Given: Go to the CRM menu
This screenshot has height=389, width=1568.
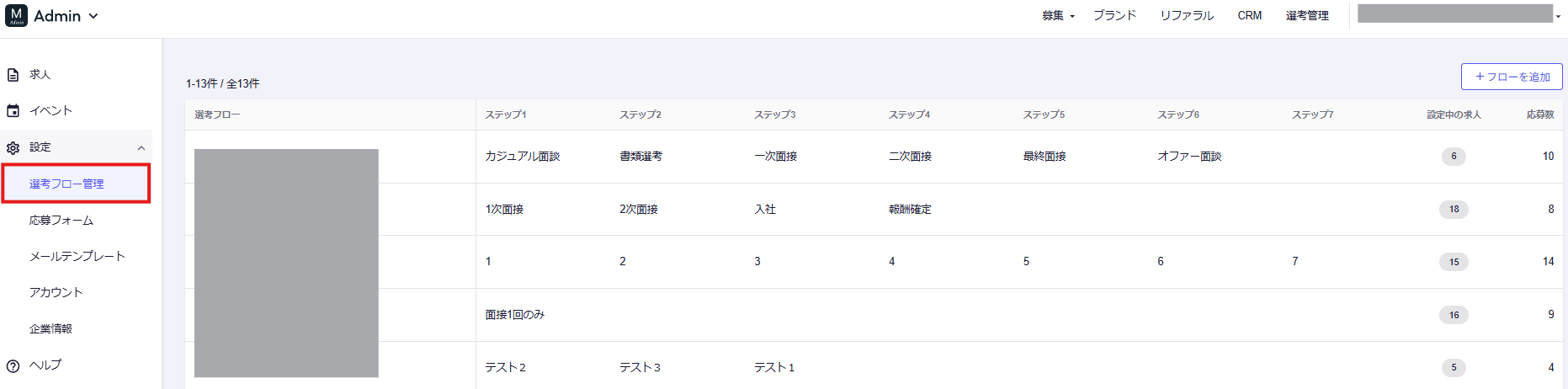Looking at the screenshot, I should click(x=1249, y=16).
